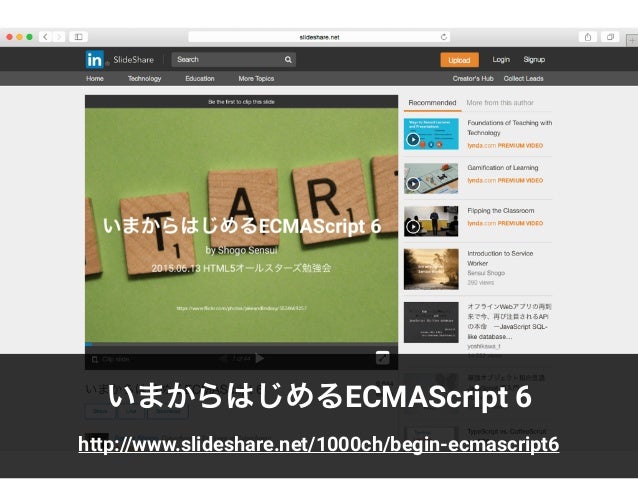638x479 pixels.
Task: Open Foundations of Teaching with Technology title
Action: (x=509, y=128)
